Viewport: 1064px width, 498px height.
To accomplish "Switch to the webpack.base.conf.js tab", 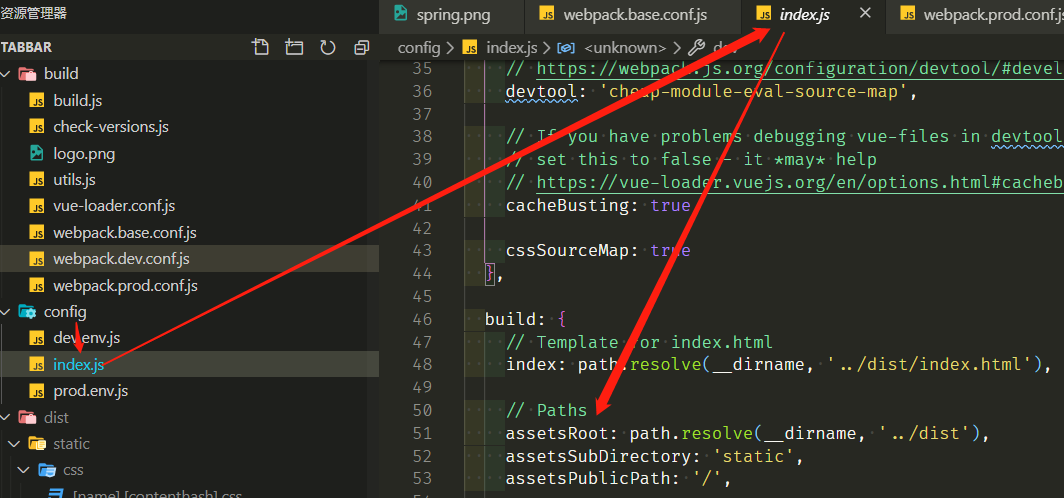I will pyautogui.click(x=633, y=14).
